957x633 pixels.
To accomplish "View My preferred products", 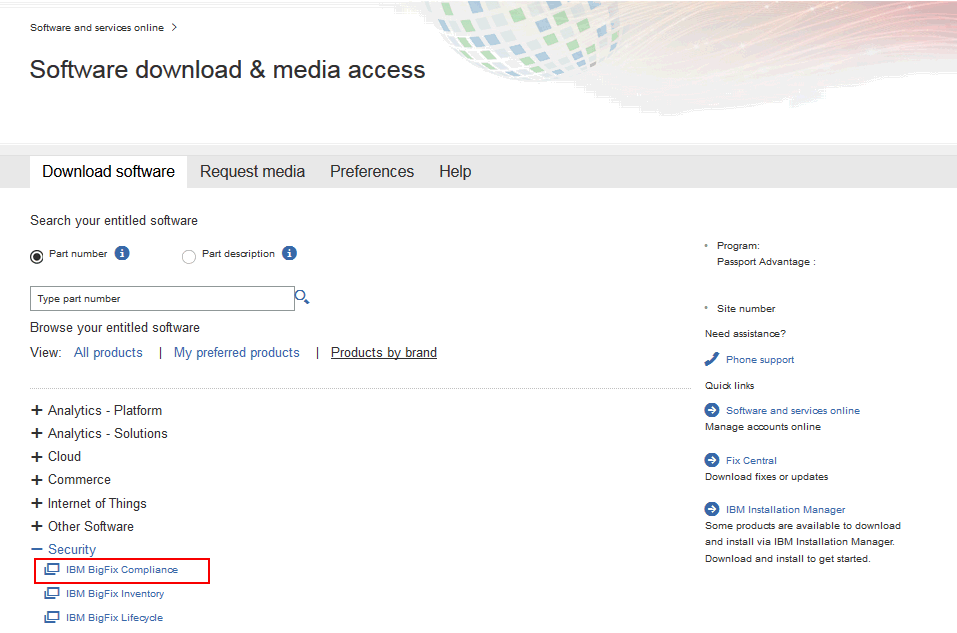I will 237,352.
